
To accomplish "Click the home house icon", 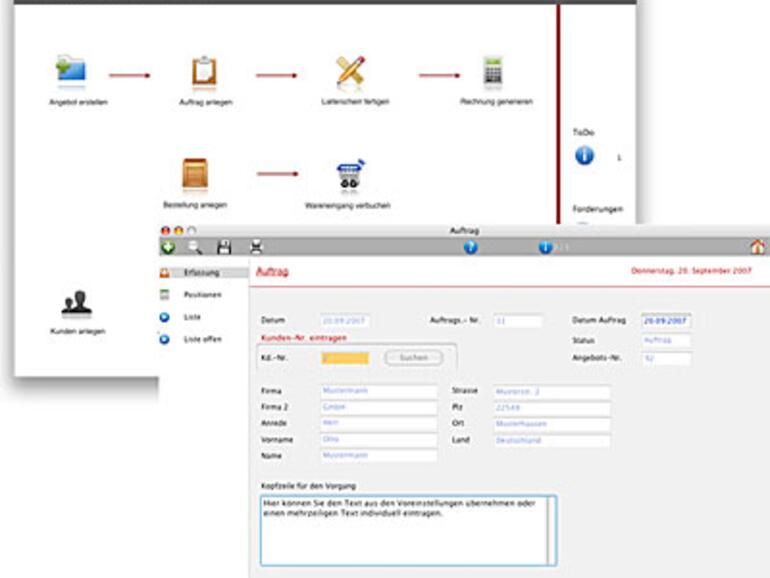I will click(x=758, y=247).
